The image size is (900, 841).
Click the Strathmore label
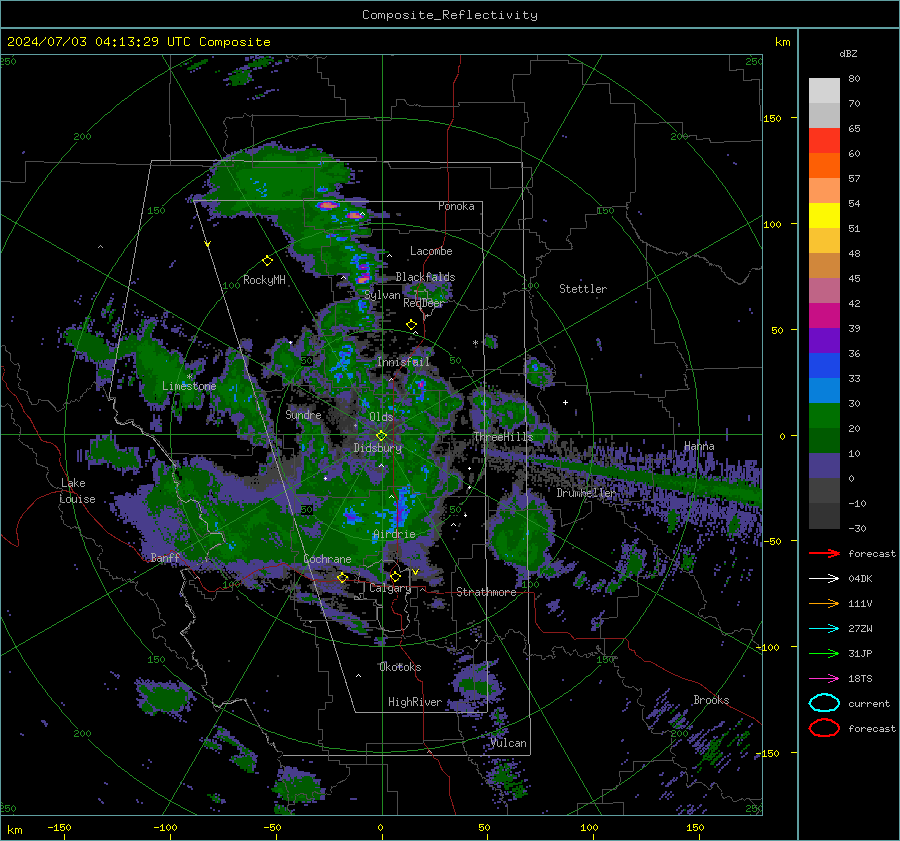[486, 592]
